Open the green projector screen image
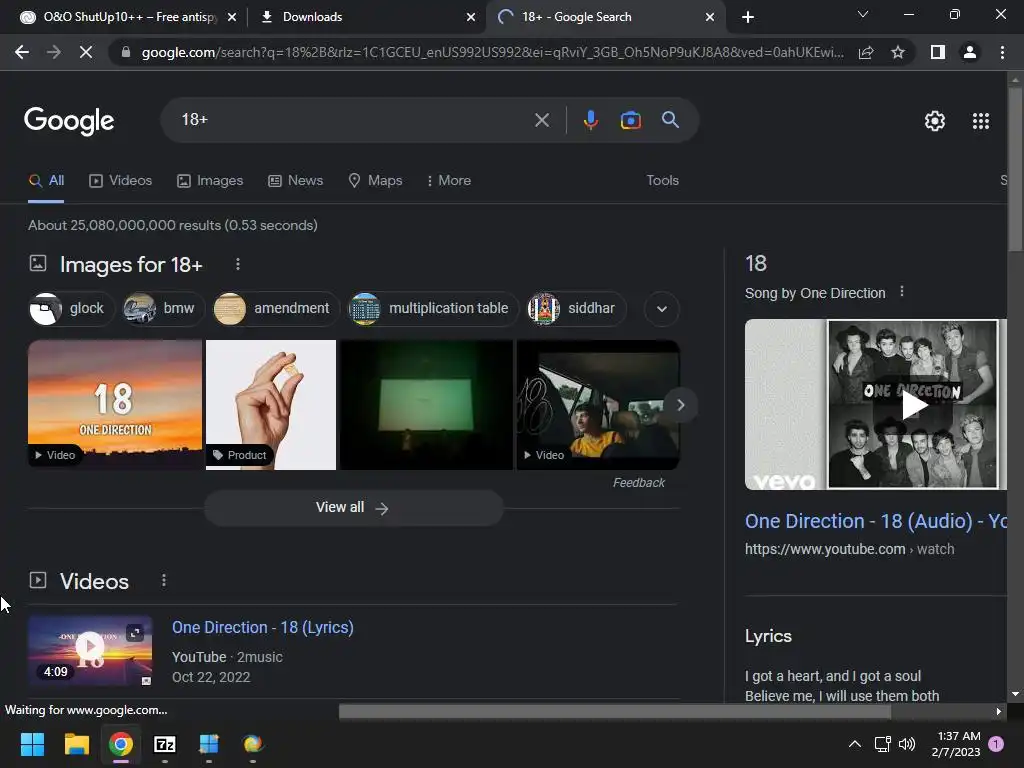 coord(426,404)
